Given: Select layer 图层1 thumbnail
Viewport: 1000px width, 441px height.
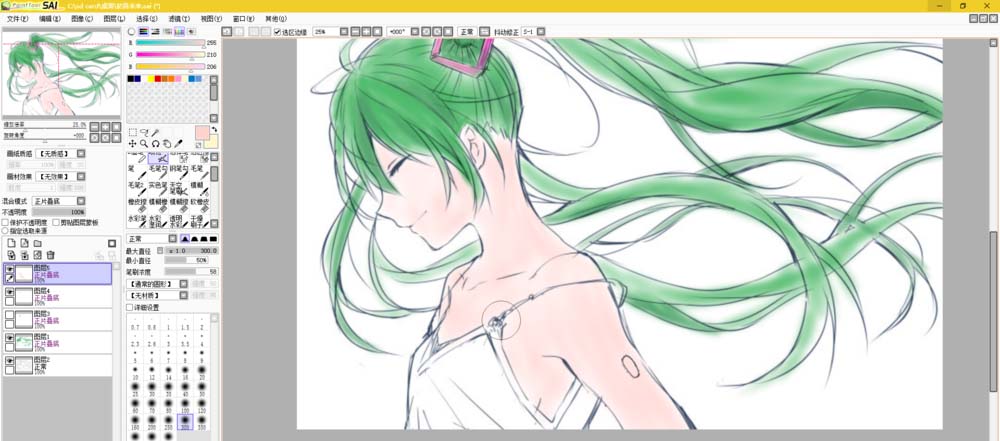Looking at the screenshot, I should [24, 343].
